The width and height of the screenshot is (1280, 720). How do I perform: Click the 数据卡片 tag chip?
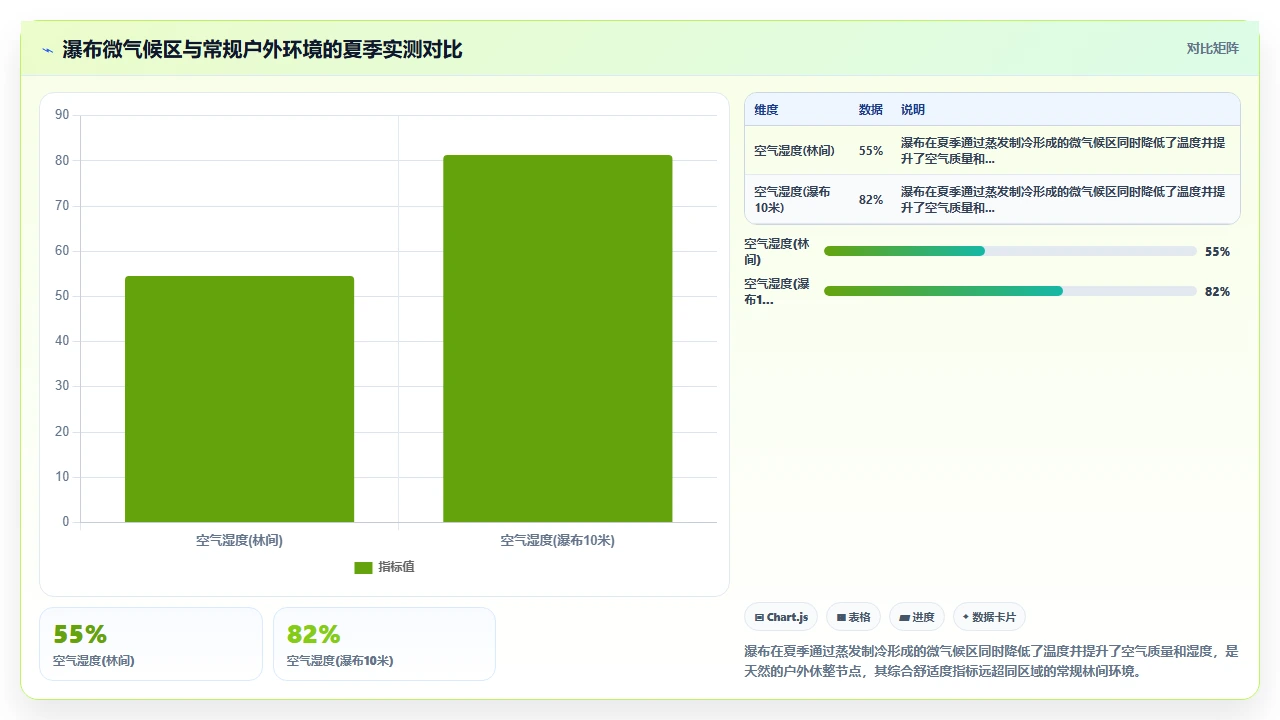point(989,617)
